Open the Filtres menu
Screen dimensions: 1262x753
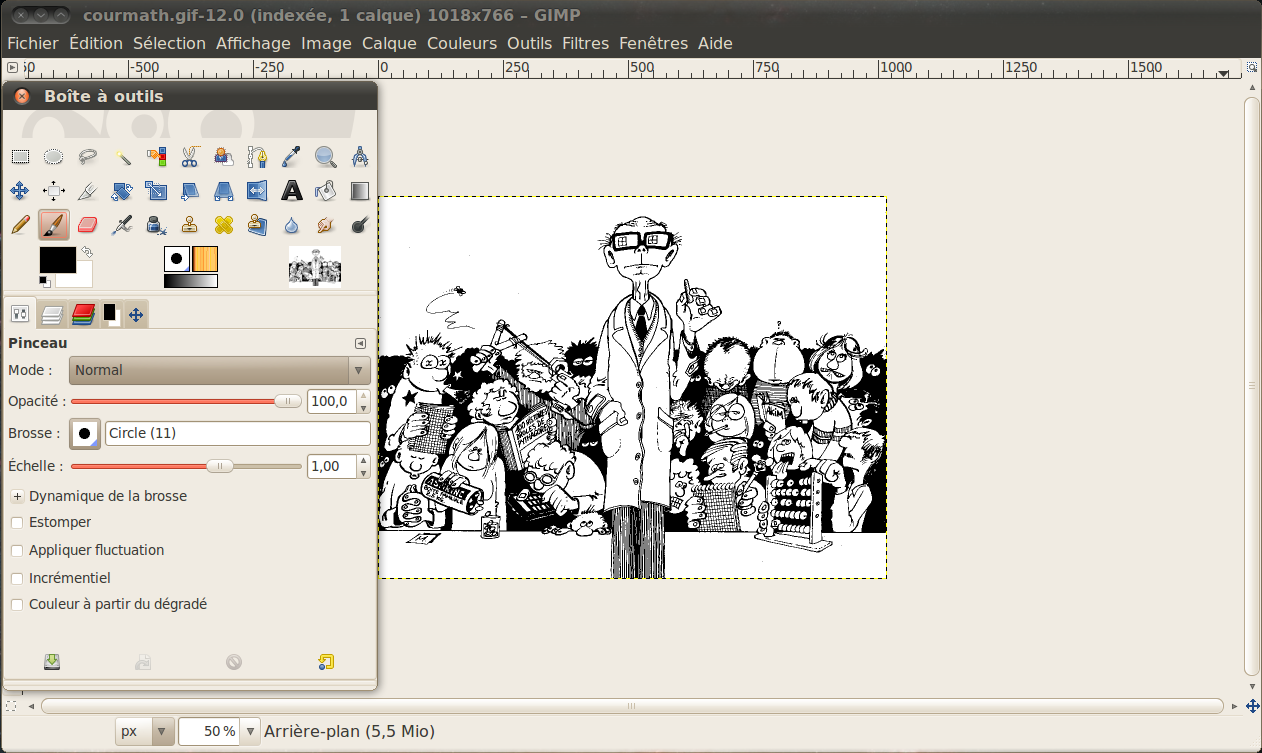pyautogui.click(x=585, y=43)
